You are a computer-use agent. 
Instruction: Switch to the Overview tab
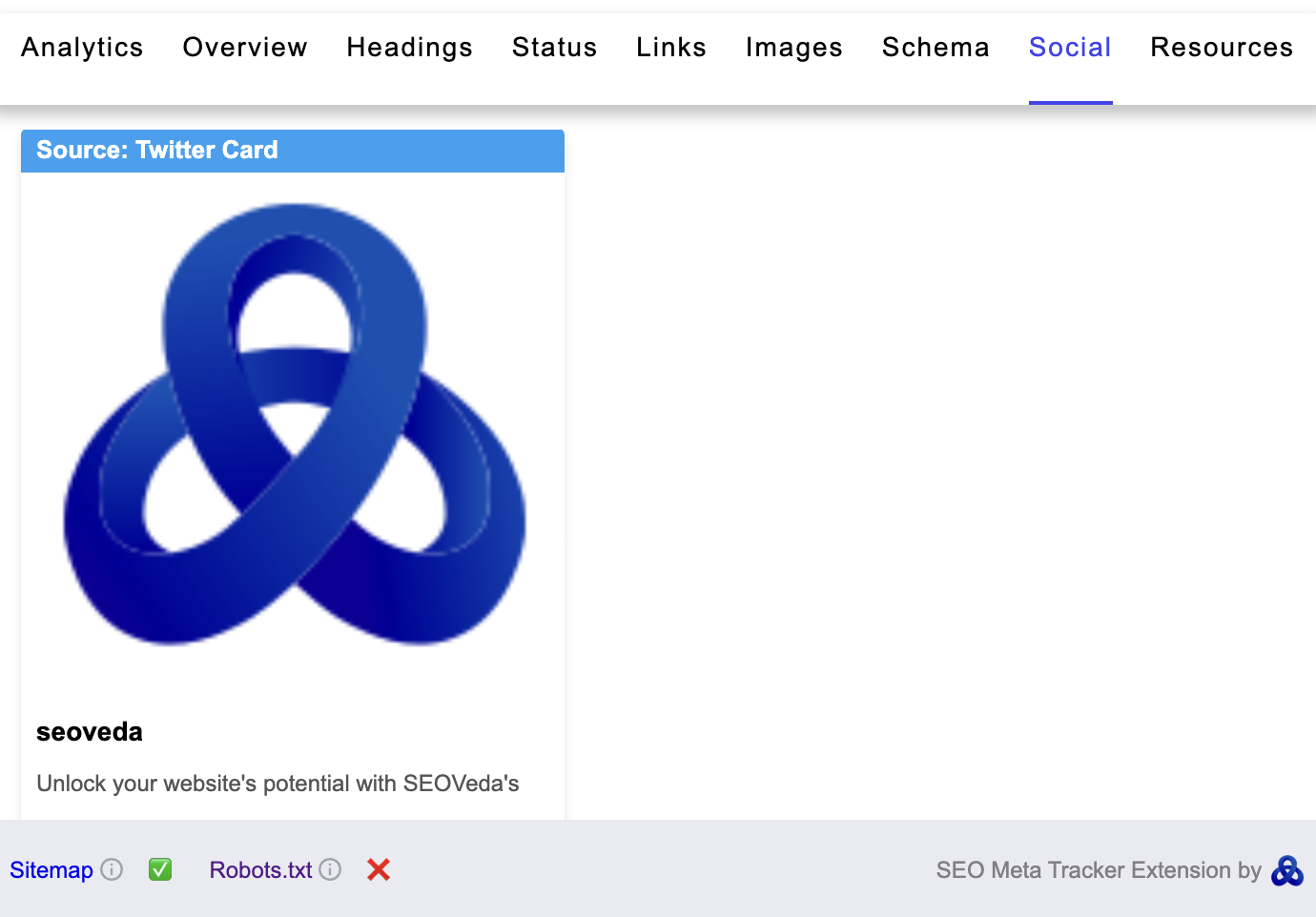click(x=245, y=48)
